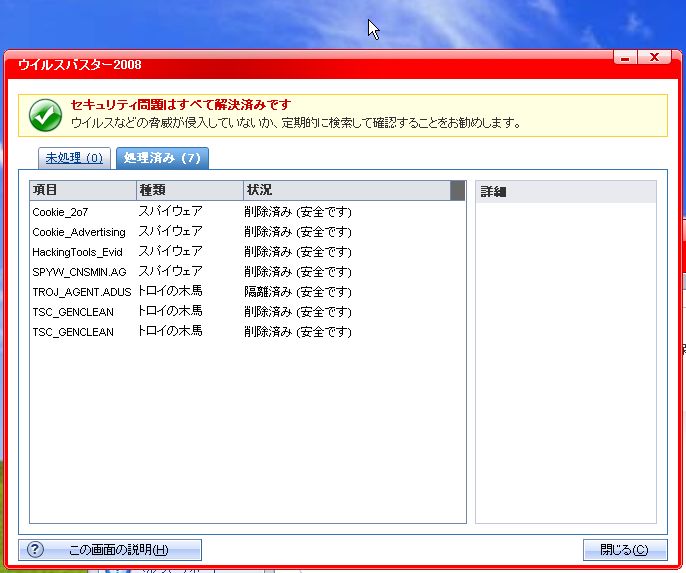
Task: Sort by the 項目 column header
Action: coord(83,190)
